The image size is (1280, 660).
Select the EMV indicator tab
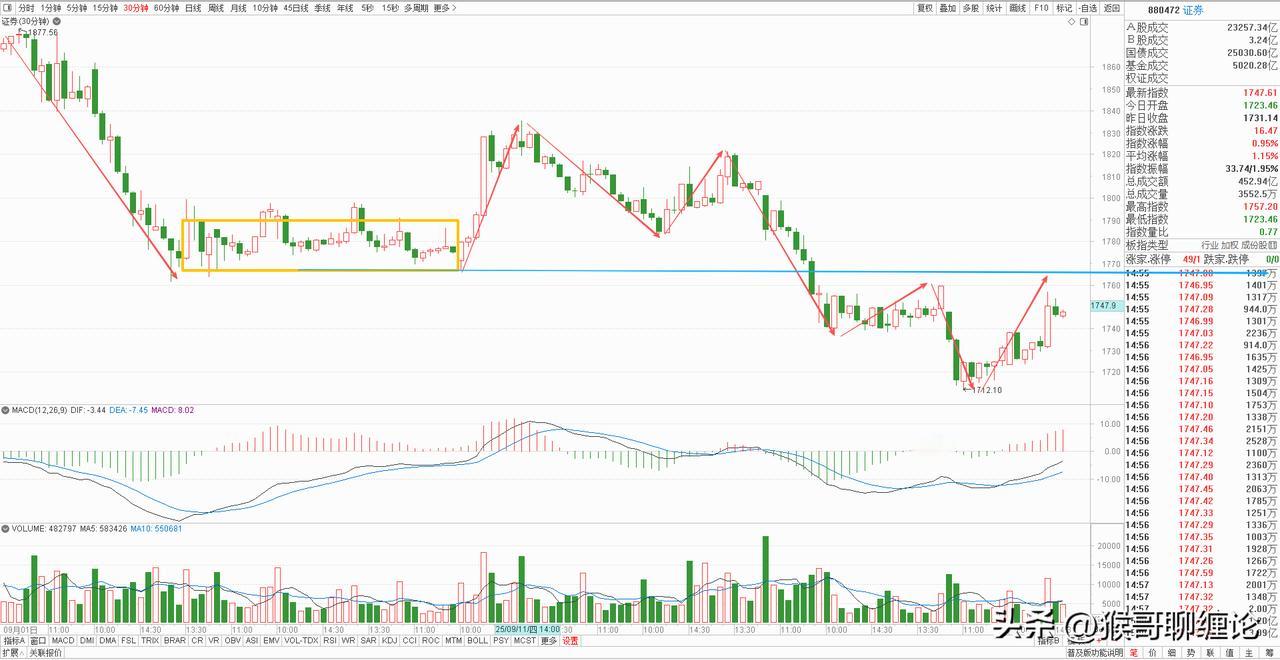click(x=271, y=640)
